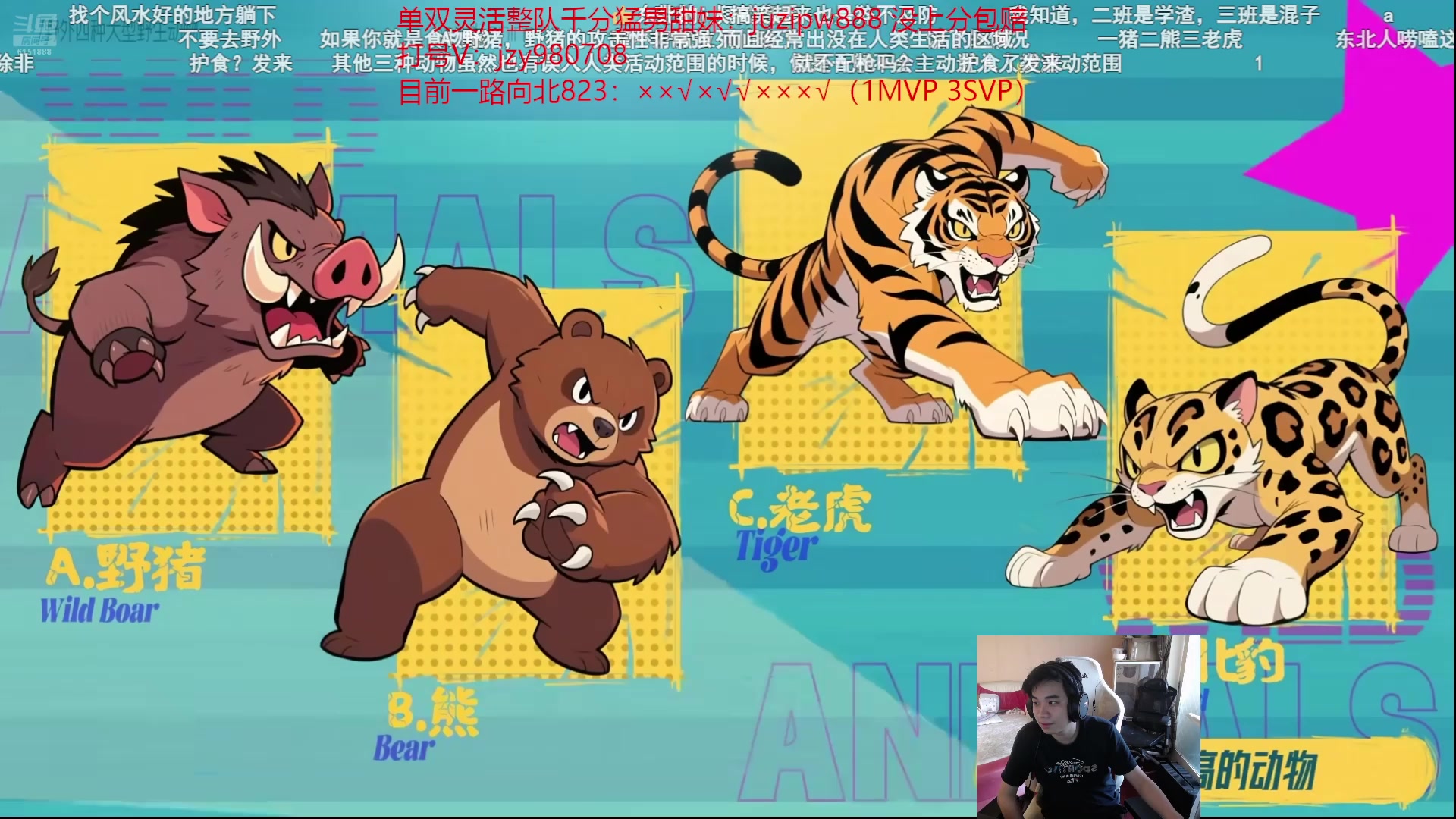This screenshot has width=1456, height=819.
Task: Click the streamer webcam overlay
Action: [1088, 726]
